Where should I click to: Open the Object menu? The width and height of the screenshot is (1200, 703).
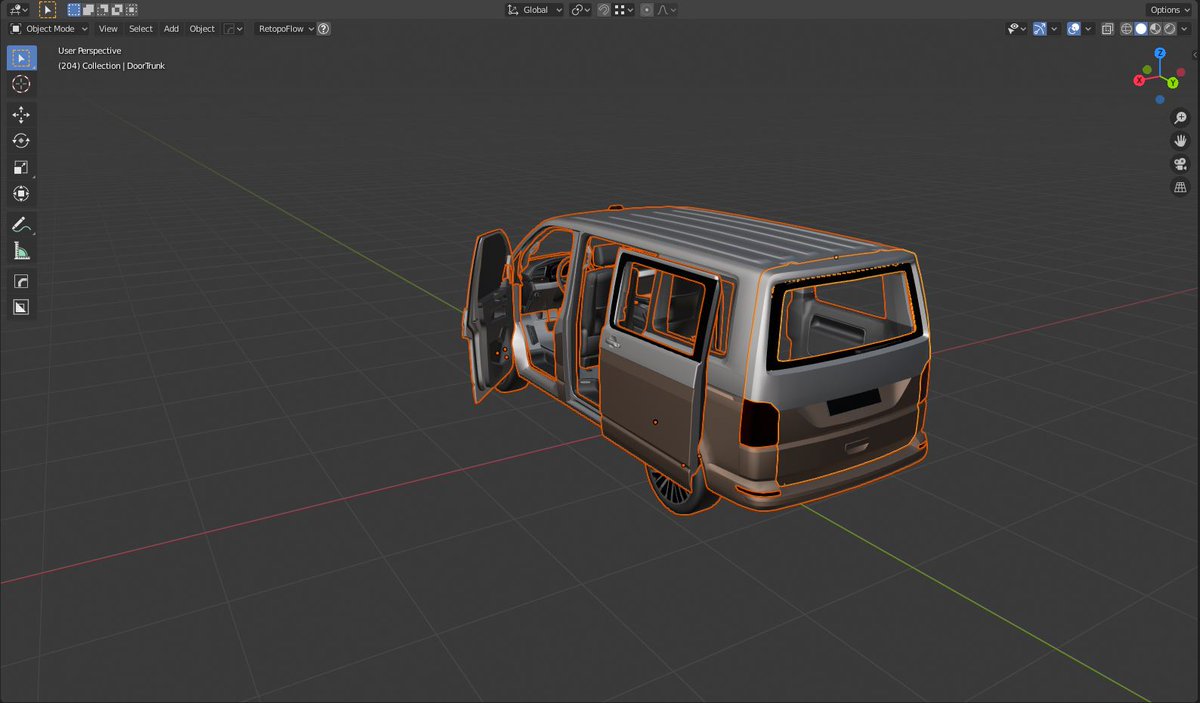point(201,28)
